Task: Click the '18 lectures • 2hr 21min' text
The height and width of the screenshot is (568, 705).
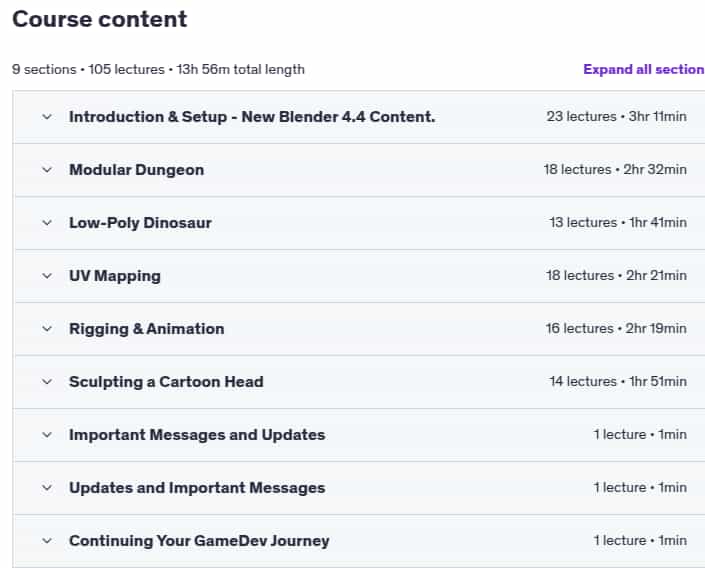Action: 616,276
